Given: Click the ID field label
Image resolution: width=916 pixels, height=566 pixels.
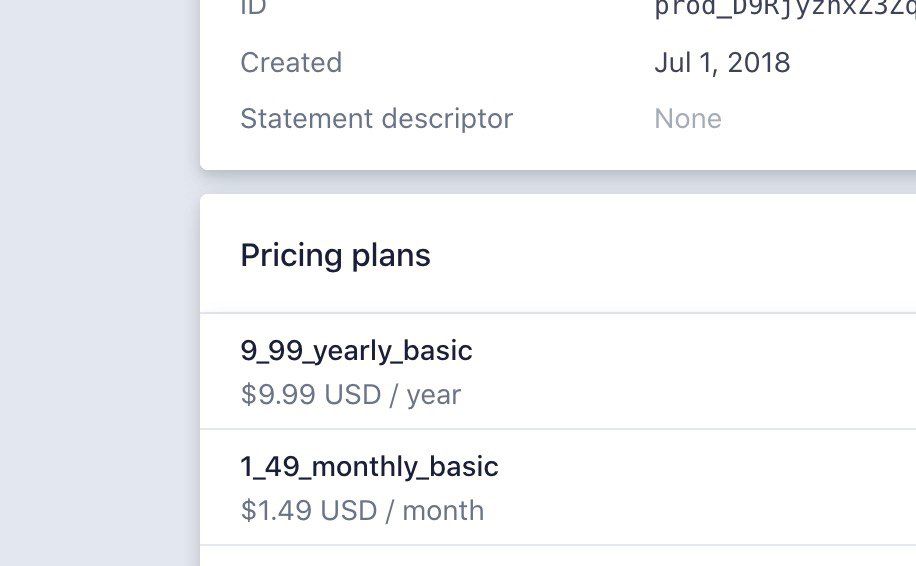Looking at the screenshot, I should tap(254, 8).
